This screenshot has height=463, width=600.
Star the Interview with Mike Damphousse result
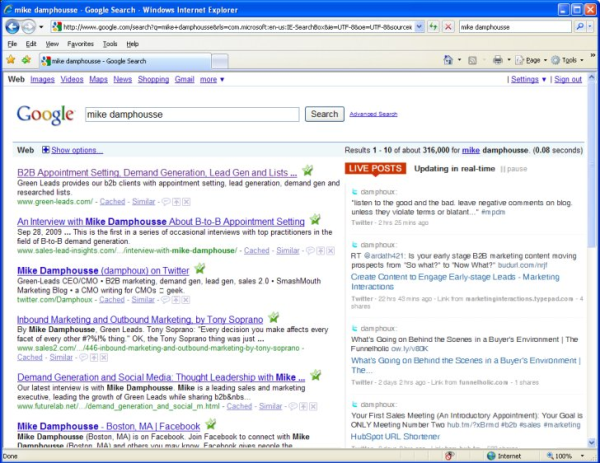coord(315,219)
